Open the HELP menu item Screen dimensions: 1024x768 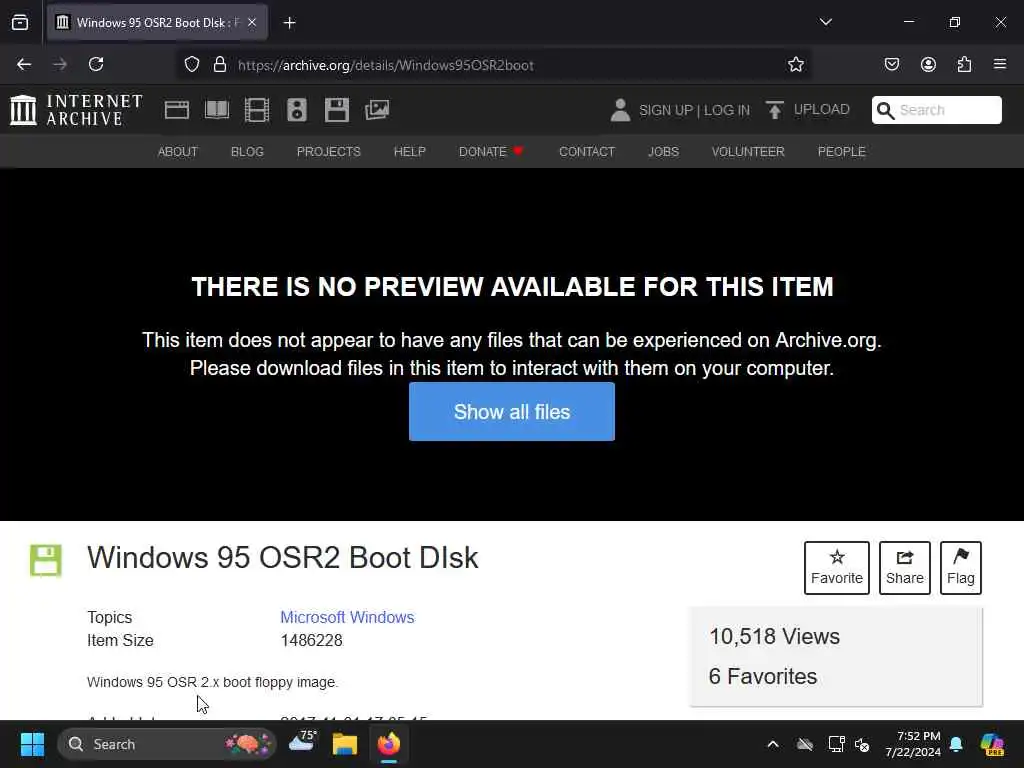pos(409,152)
